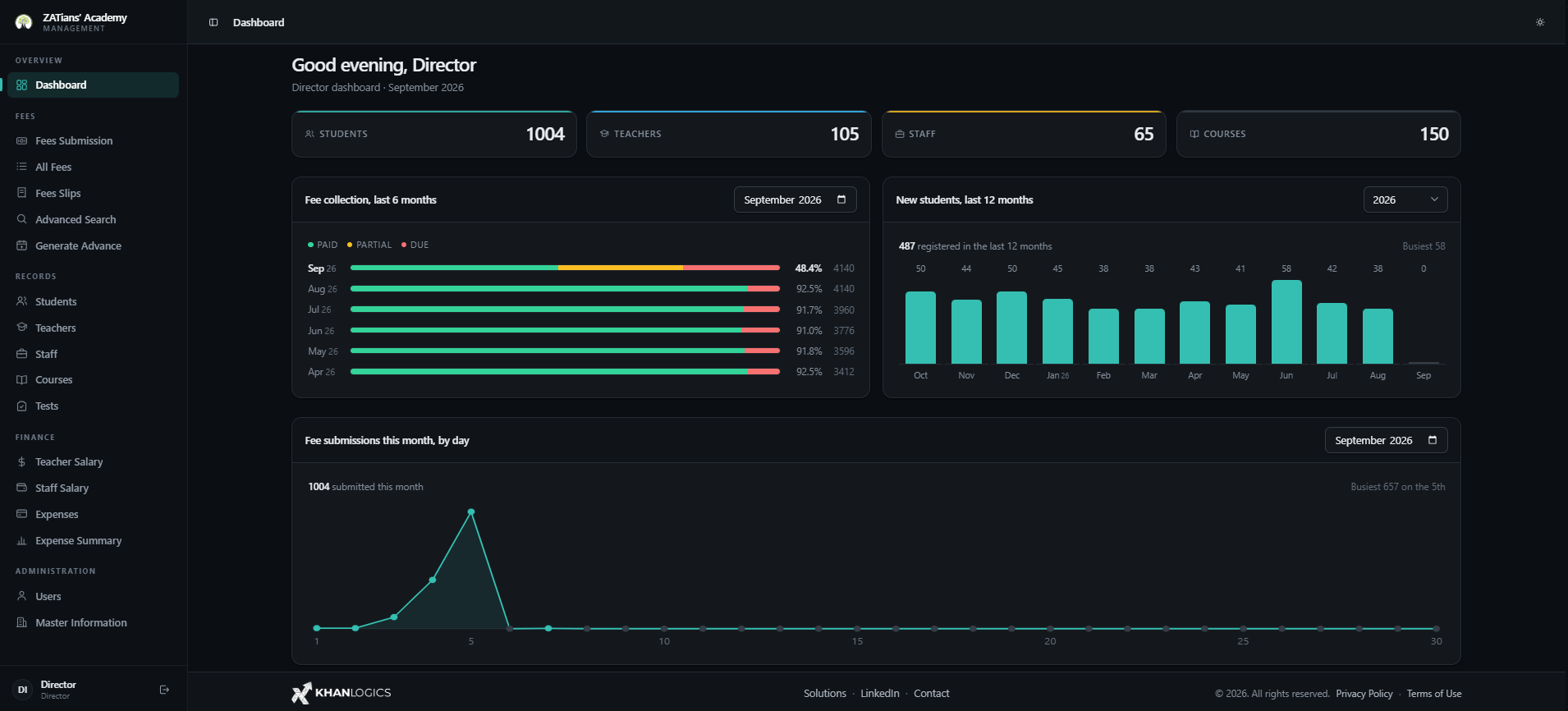Open the Solutions footer link
This screenshot has height=711, width=1568.
point(825,694)
